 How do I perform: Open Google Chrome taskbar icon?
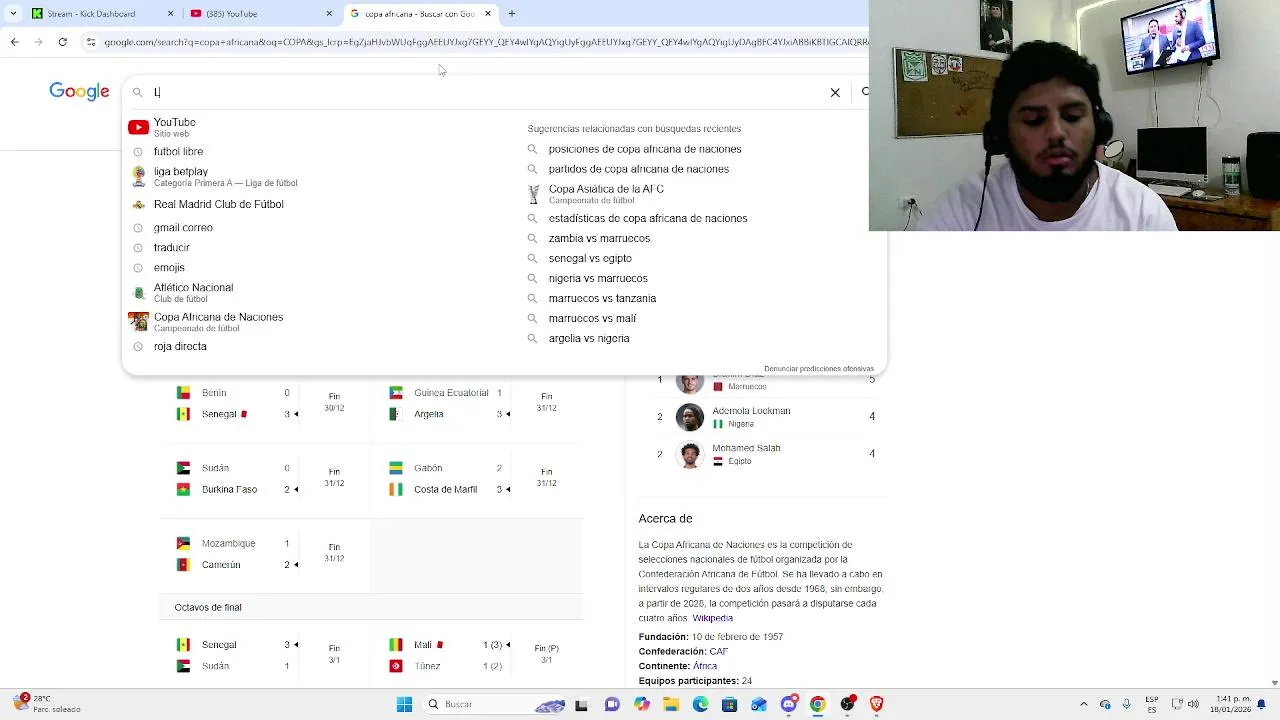817,704
